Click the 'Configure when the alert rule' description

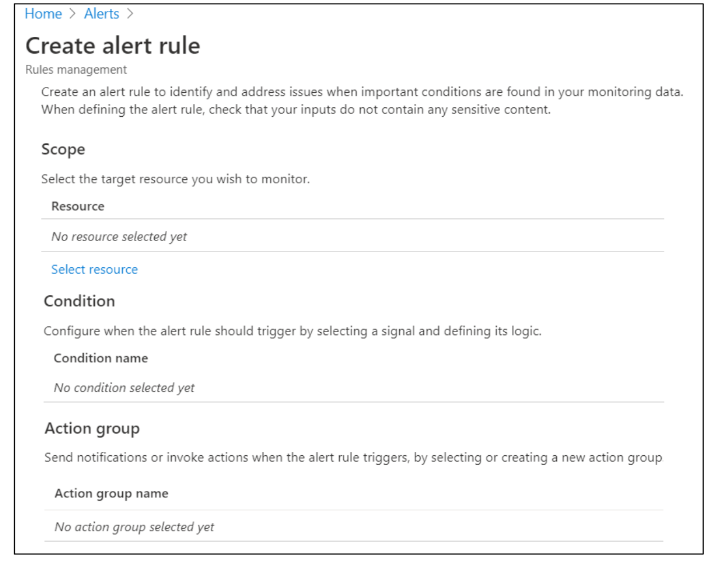(x=293, y=331)
